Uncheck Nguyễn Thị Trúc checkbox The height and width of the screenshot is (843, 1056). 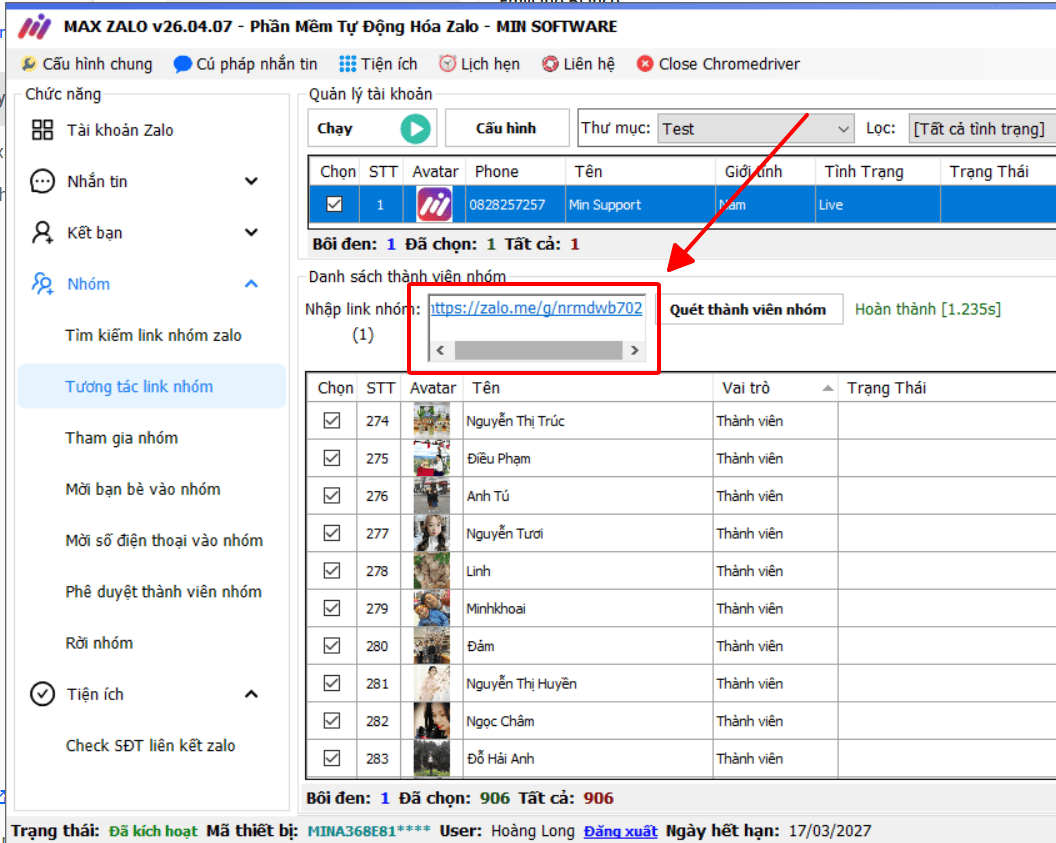tap(331, 421)
